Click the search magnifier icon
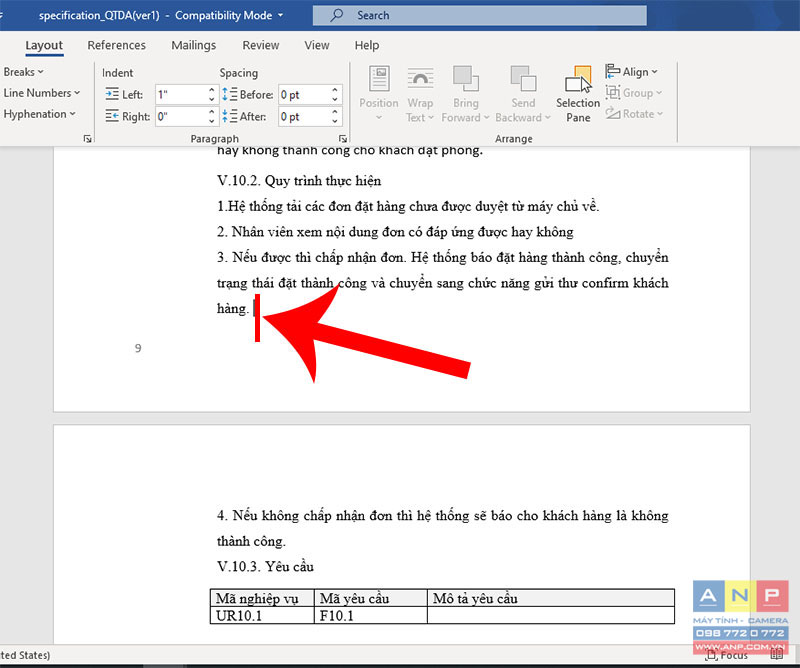Viewport: 800px width, 668px height. [336, 15]
